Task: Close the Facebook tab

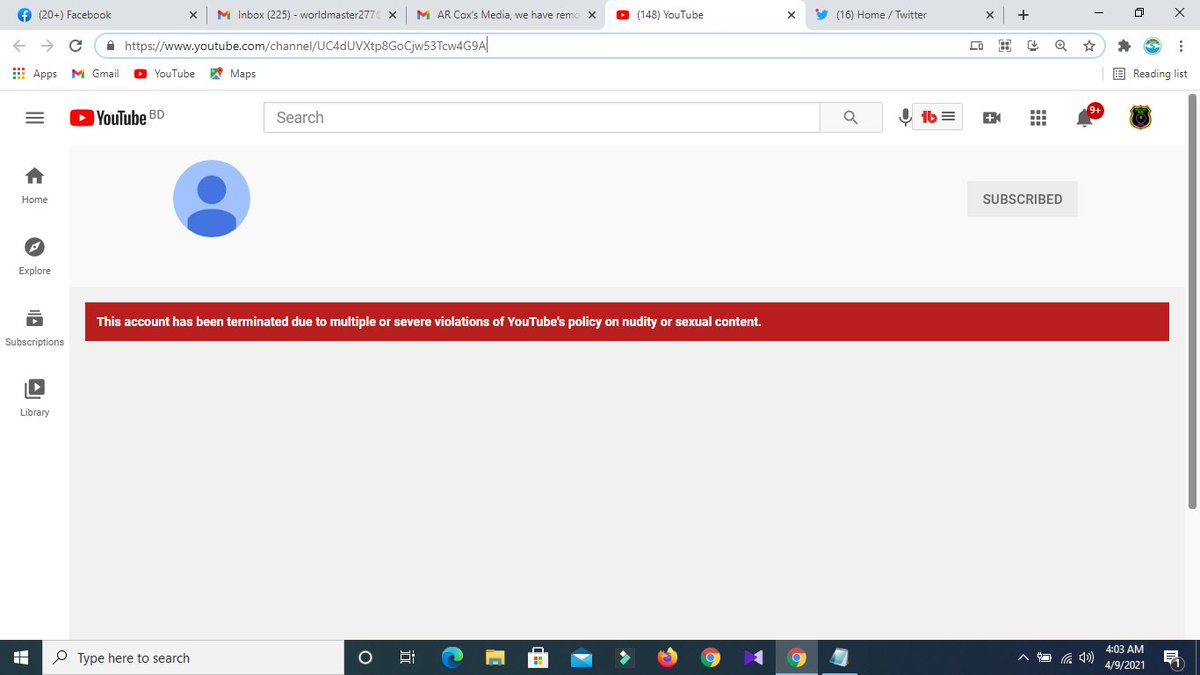Action: pyautogui.click(x=193, y=15)
